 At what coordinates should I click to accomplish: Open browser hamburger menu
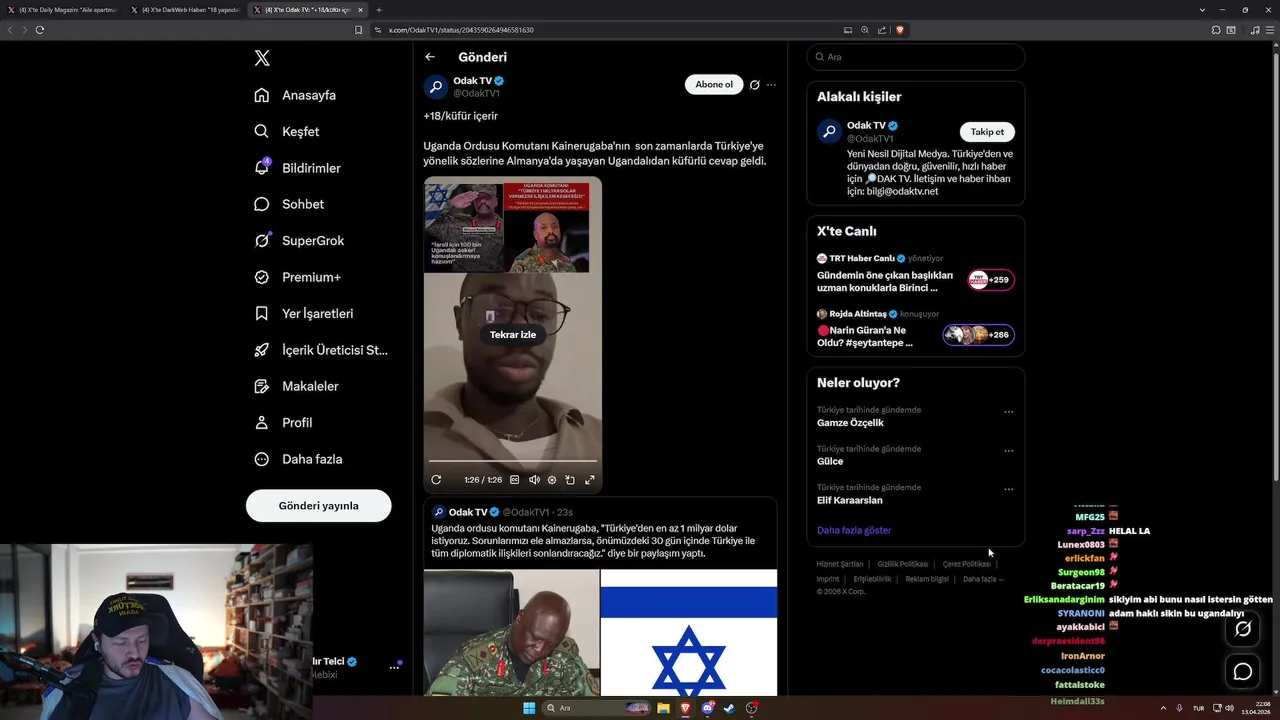[1269, 30]
